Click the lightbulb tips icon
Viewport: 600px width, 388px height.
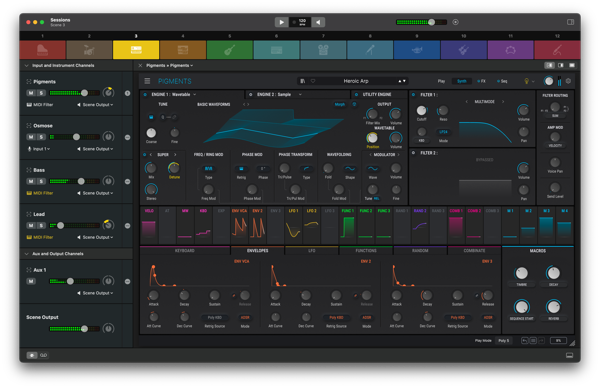[527, 81]
